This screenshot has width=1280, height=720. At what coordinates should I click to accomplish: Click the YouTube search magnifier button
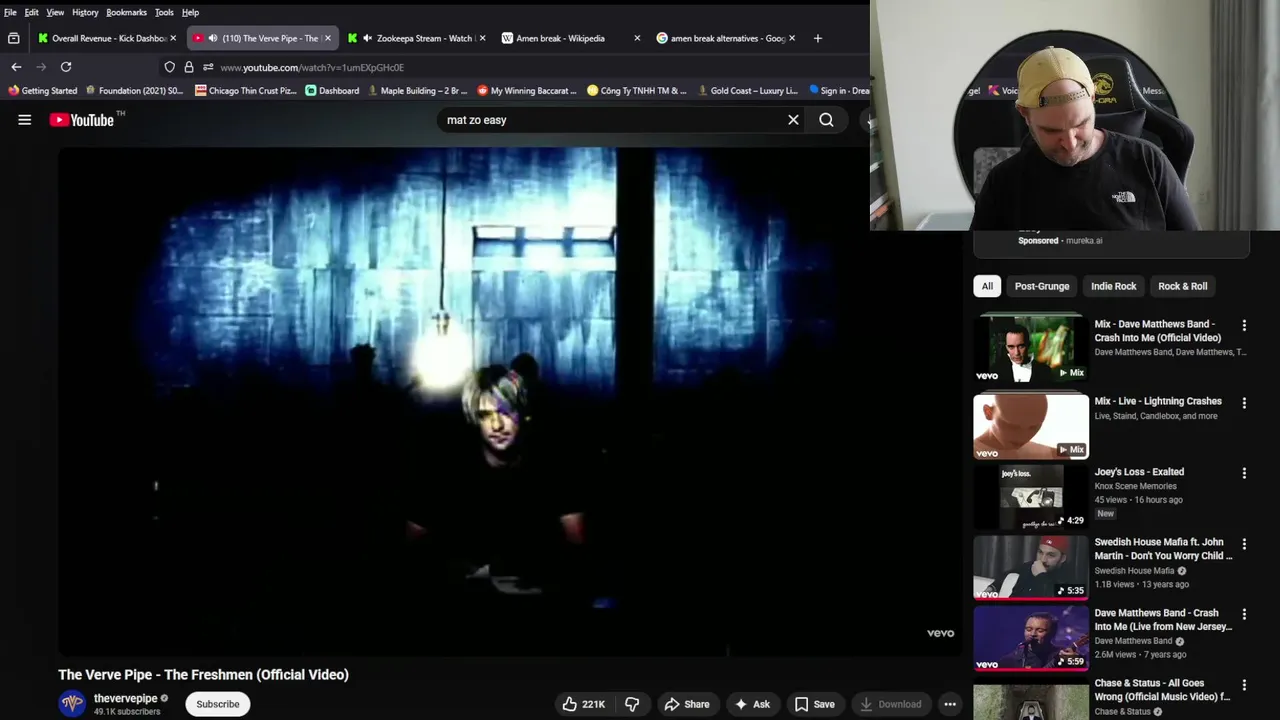coord(826,120)
